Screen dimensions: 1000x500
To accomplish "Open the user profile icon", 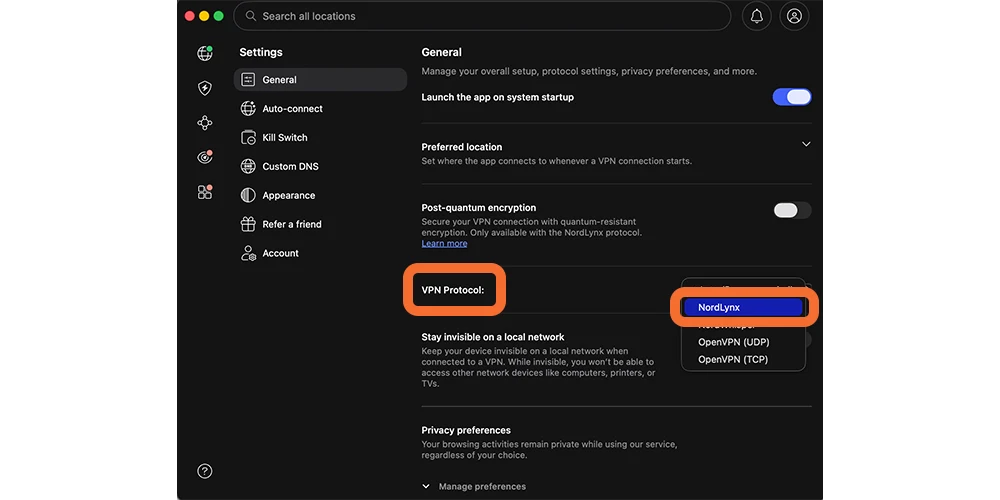I will pos(794,16).
